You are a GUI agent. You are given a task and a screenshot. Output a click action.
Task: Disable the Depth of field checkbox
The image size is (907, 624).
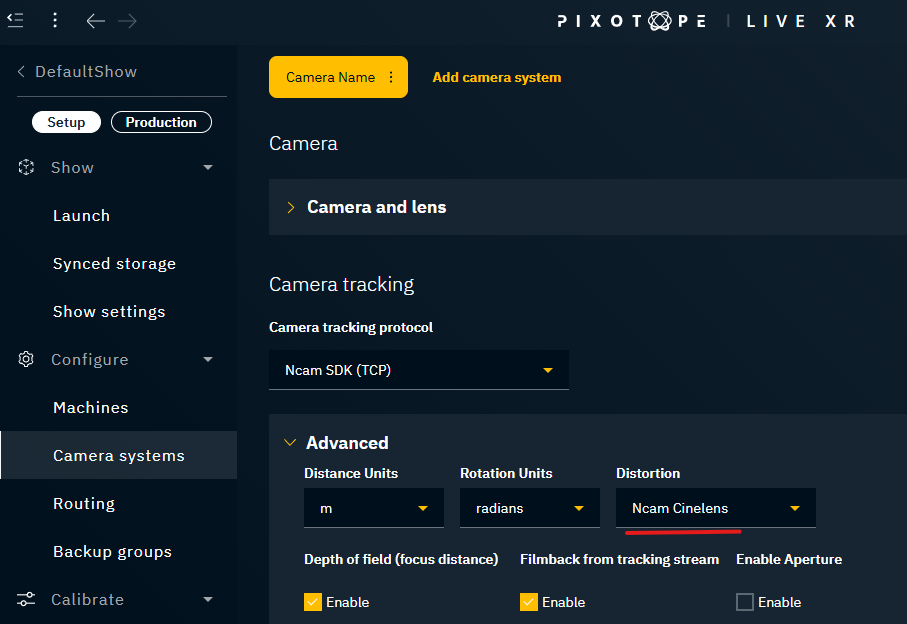pyautogui.click(x=313, y=602)
